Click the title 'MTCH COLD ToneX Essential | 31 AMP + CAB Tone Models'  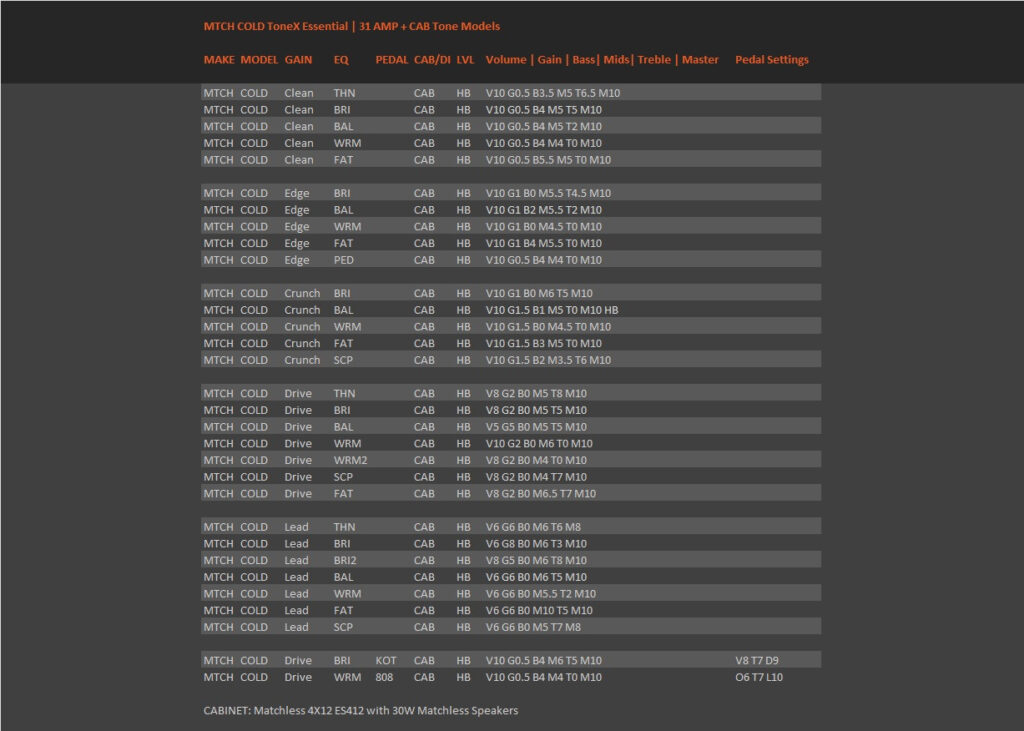click(351, 26)
